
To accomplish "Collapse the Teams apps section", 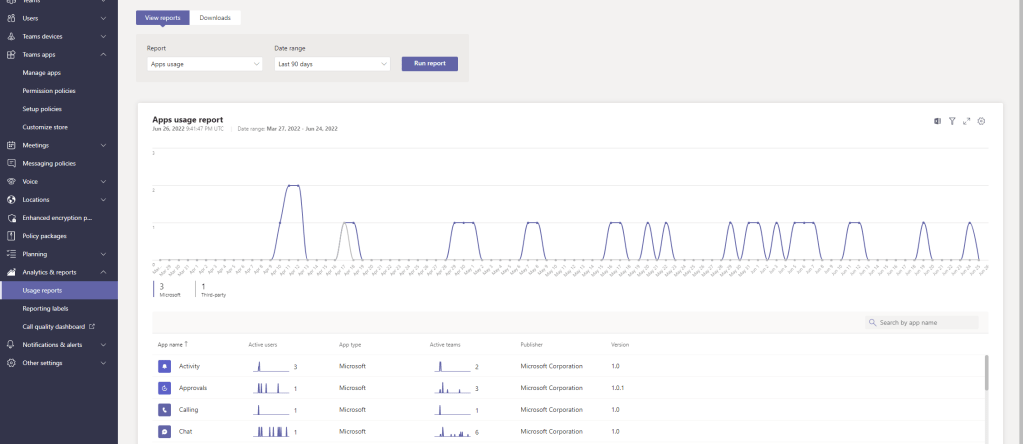I will coord(104,54).
